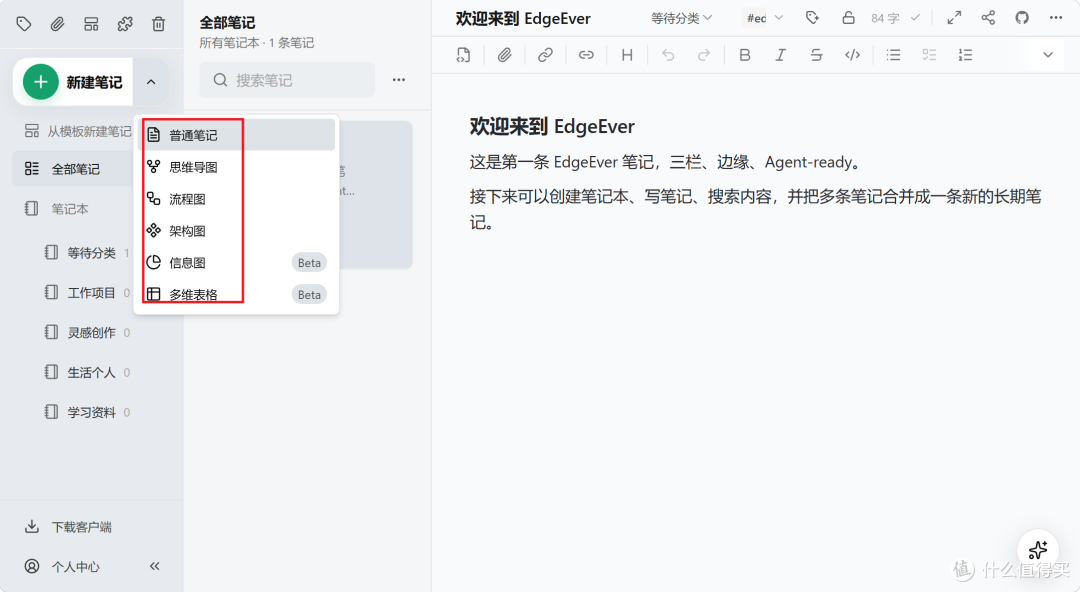Open the AI sparkle assistant button
1080x592 pixels.
pos(1038,550)
